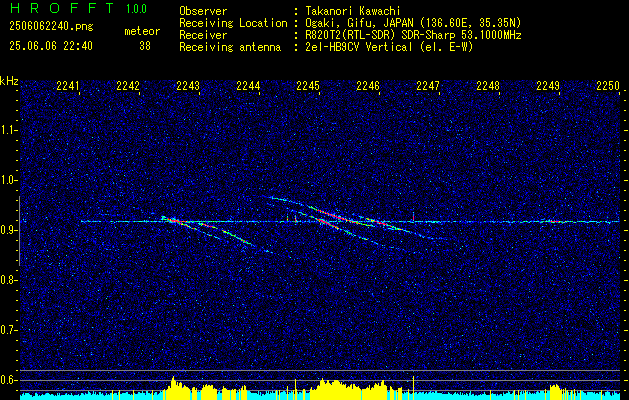Click the 1.0 frequency axis label

(10, 180)
